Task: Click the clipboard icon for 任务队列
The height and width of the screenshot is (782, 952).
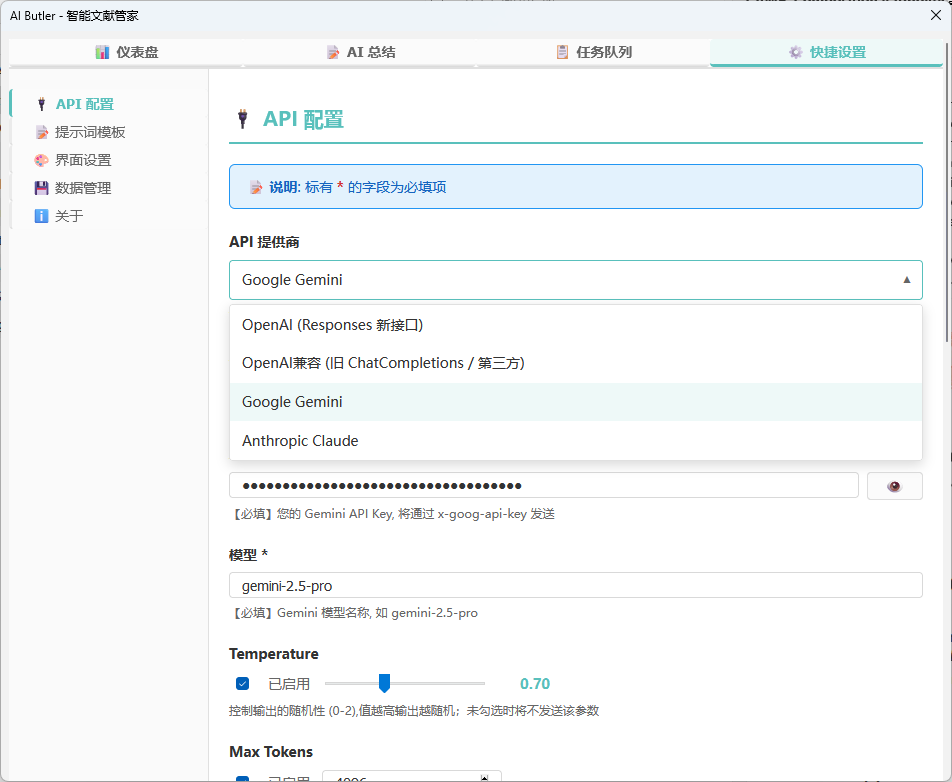Action: (563, 52)
